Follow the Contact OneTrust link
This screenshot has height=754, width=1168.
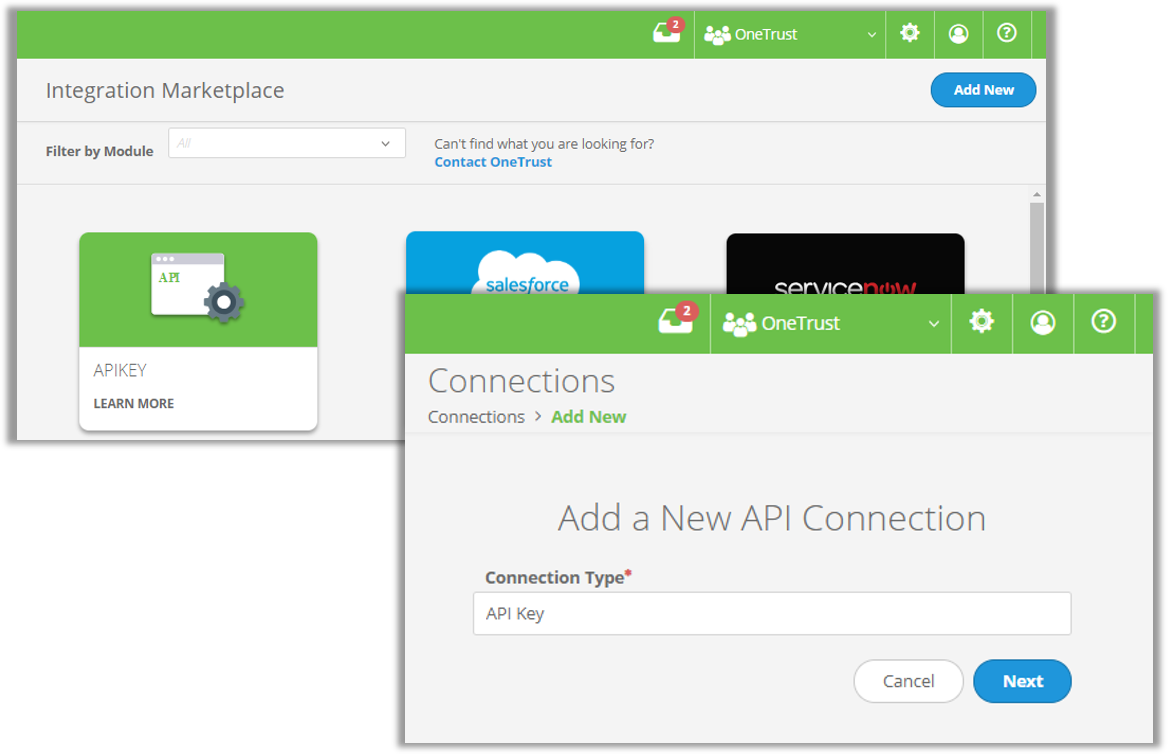[493, 162]
